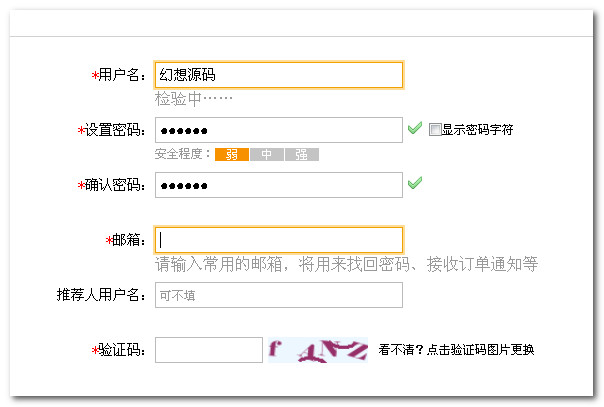Screen dimensions: 604x407
Task: Click the 推荐人用户名 field showing 可不填
Action: [x=279, y=295]
